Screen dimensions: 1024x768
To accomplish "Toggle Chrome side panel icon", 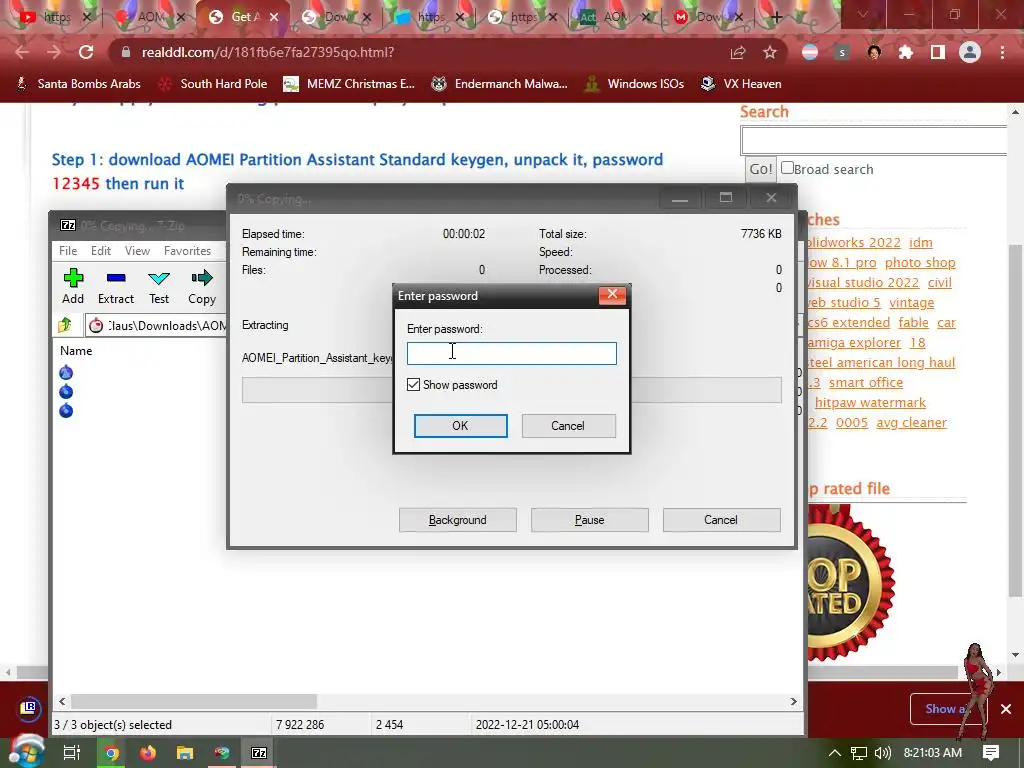I will tap(938, 52).
